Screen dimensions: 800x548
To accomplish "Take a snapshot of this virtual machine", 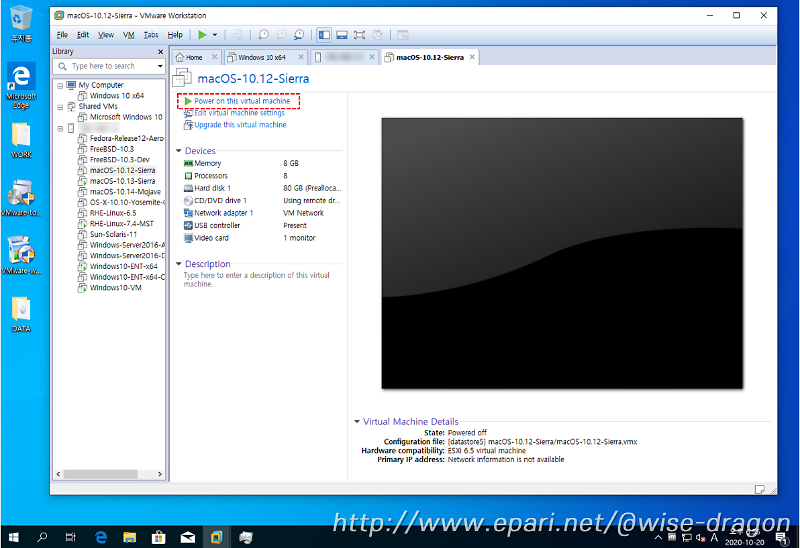I will [263, 35].
